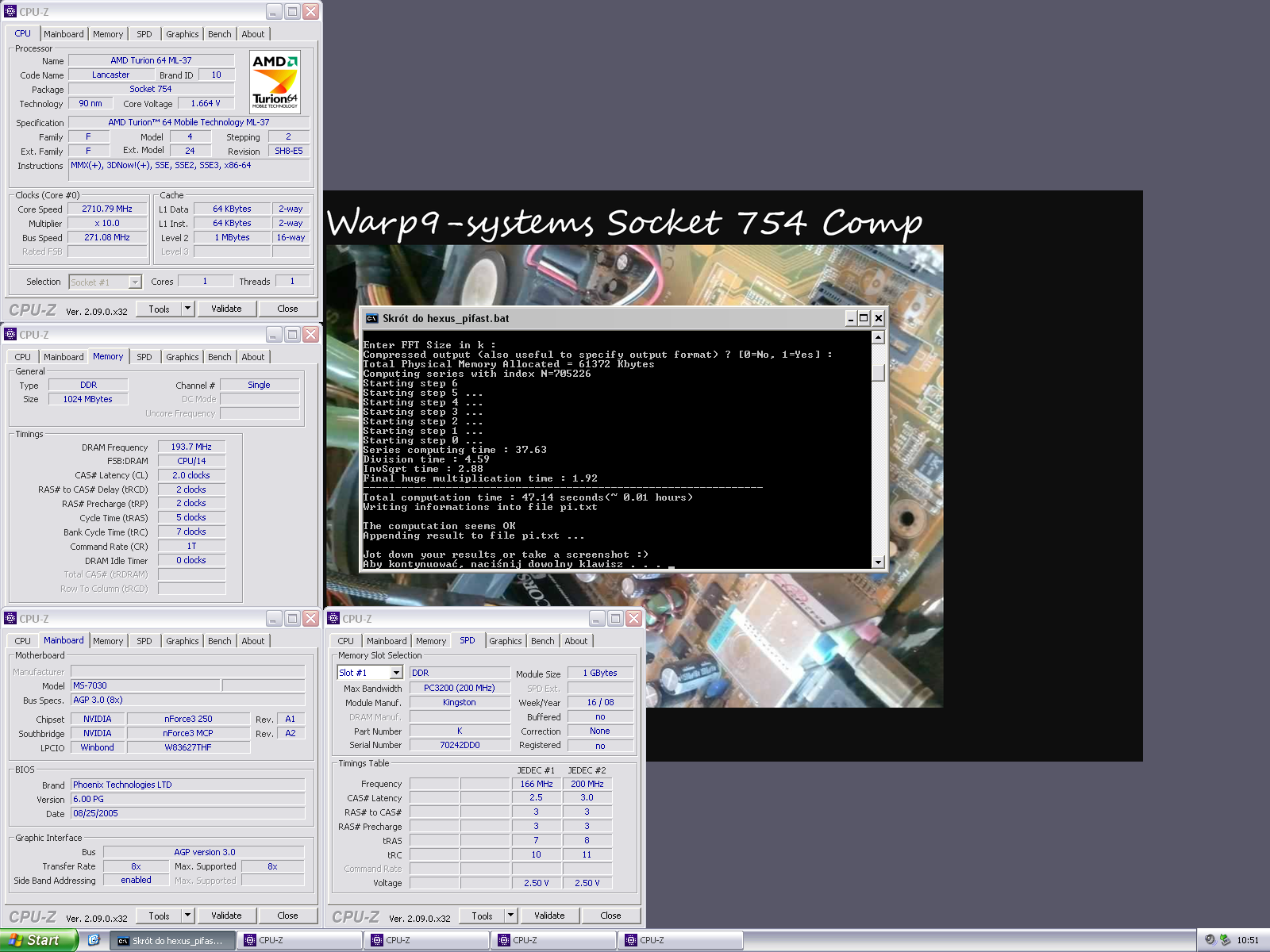Screen dimensions: 1270x952
Task: Click the CPU-Z title icon in the SPD window
Action: tap(333, 619)
